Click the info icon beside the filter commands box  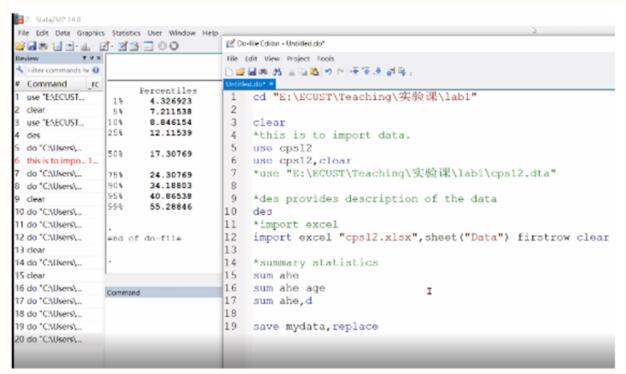(96, 70)
